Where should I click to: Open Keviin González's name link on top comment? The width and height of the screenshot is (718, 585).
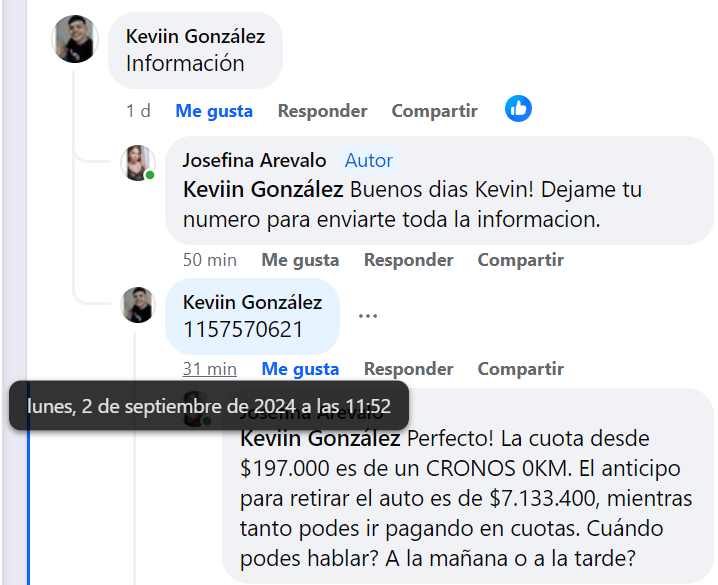196,36
